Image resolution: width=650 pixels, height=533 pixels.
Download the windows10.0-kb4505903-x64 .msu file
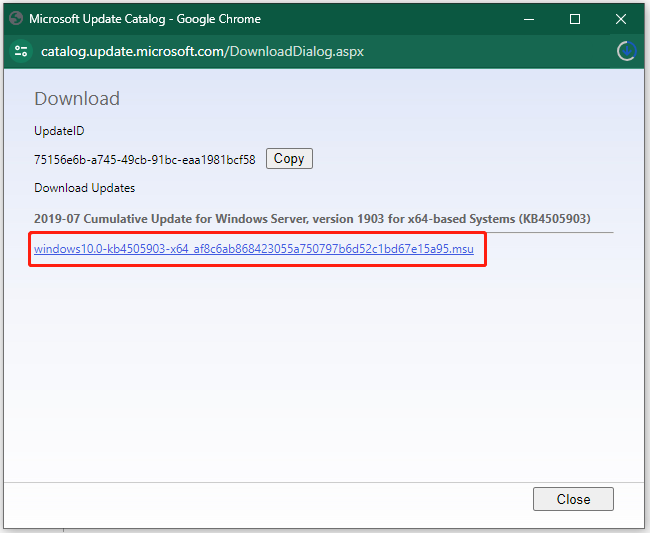[x=254, y=249]
